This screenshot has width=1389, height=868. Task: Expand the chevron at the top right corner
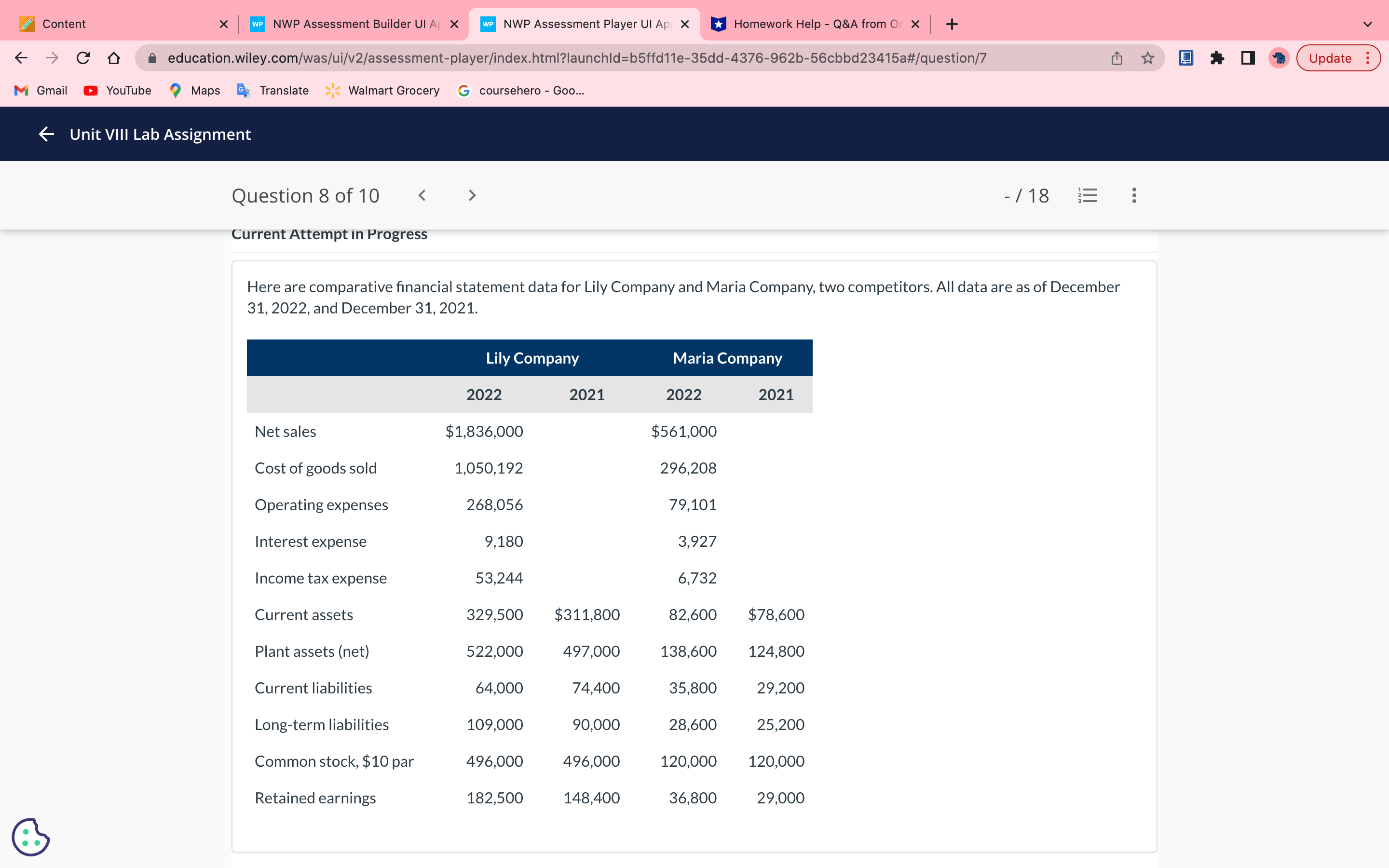1368,24
